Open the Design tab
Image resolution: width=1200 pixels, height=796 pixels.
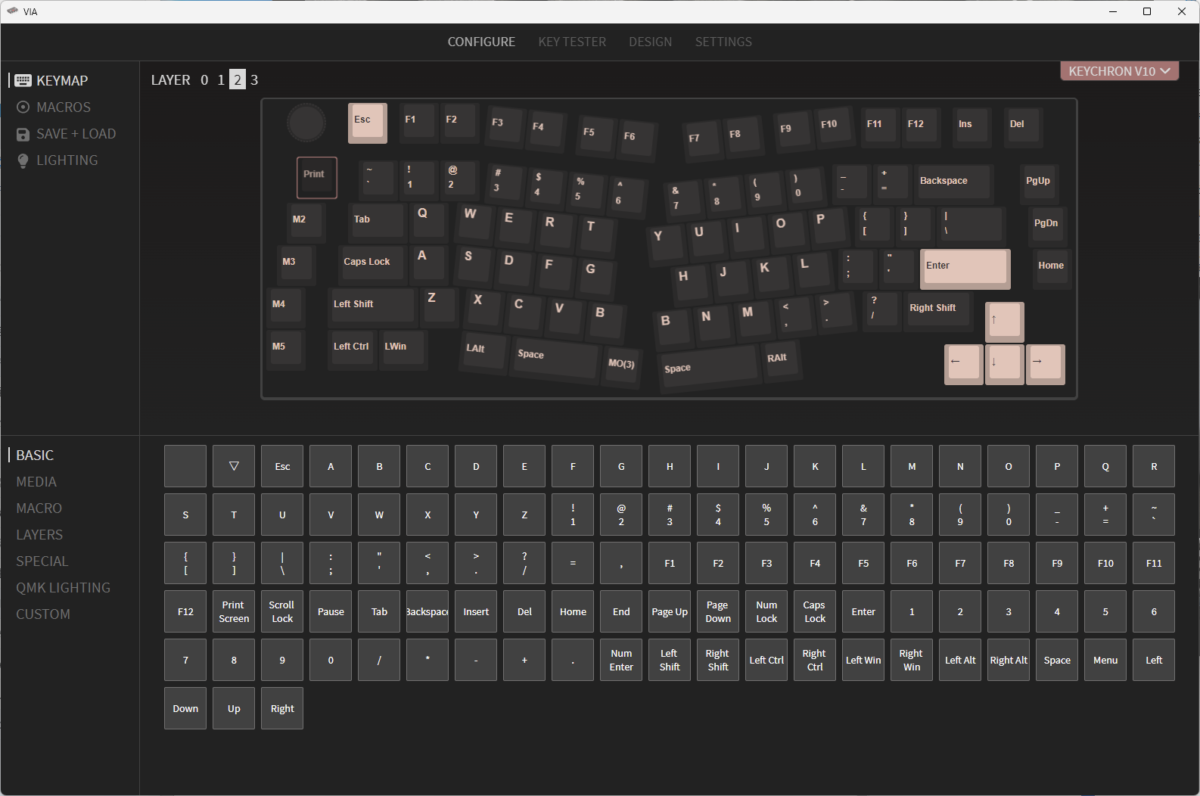tap(650, 42)
